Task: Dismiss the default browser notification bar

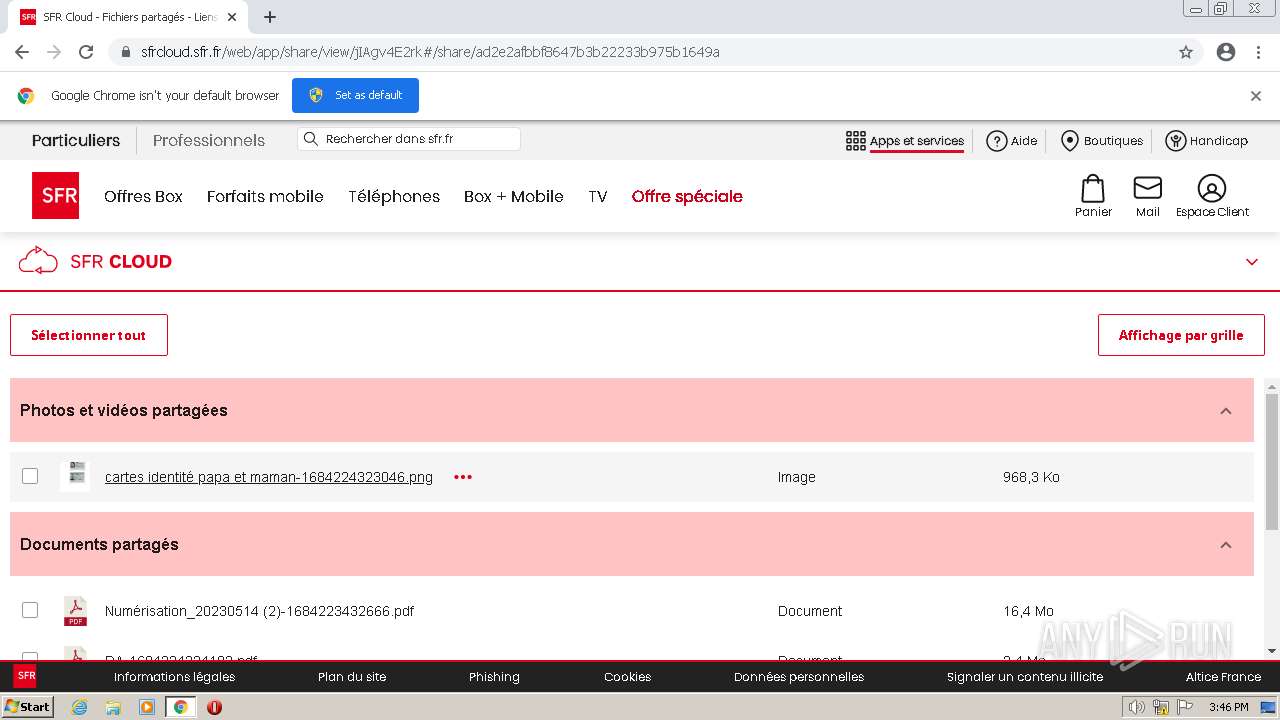Action: pos(1256,96)
